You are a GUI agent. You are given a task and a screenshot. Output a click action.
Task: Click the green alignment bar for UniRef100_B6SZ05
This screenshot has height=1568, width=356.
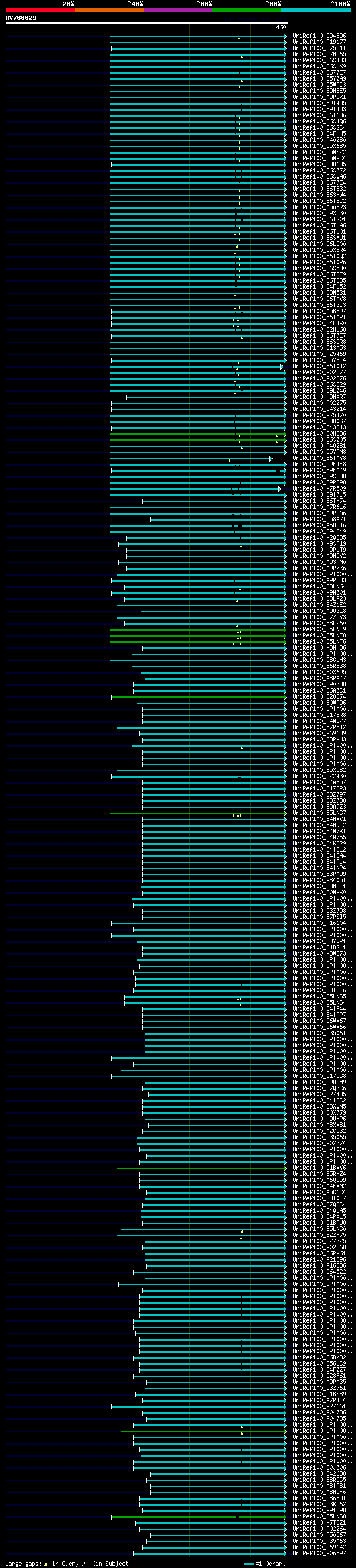[198, 440]
